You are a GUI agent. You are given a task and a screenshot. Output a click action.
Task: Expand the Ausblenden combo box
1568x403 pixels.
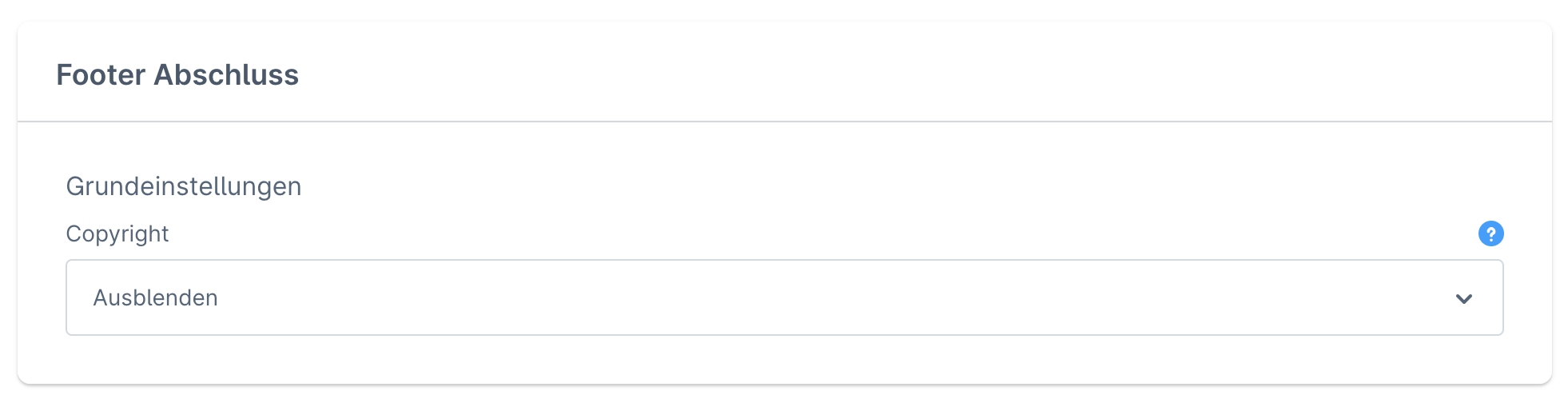click(784, 297)
